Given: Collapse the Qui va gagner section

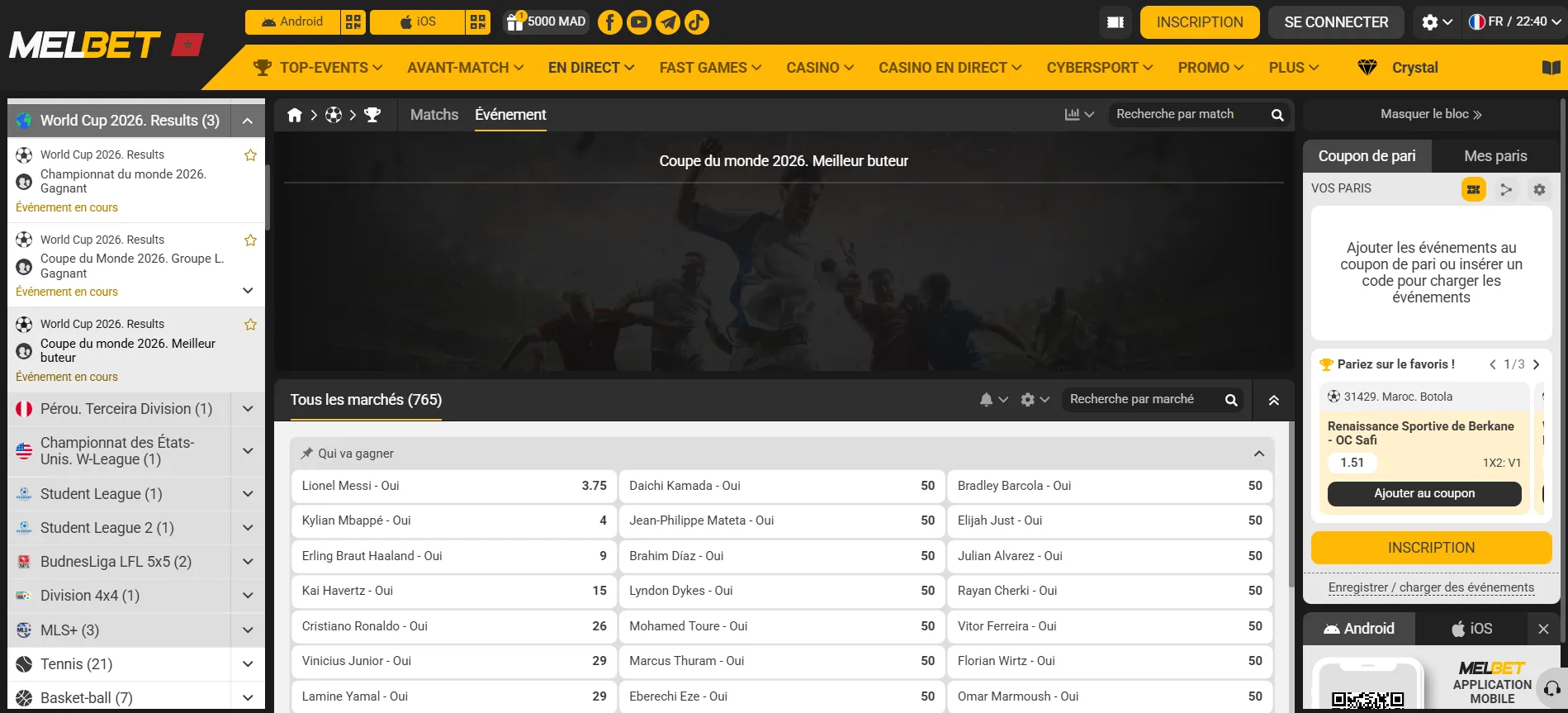Looking at the screenshot, I should 1258,454.
